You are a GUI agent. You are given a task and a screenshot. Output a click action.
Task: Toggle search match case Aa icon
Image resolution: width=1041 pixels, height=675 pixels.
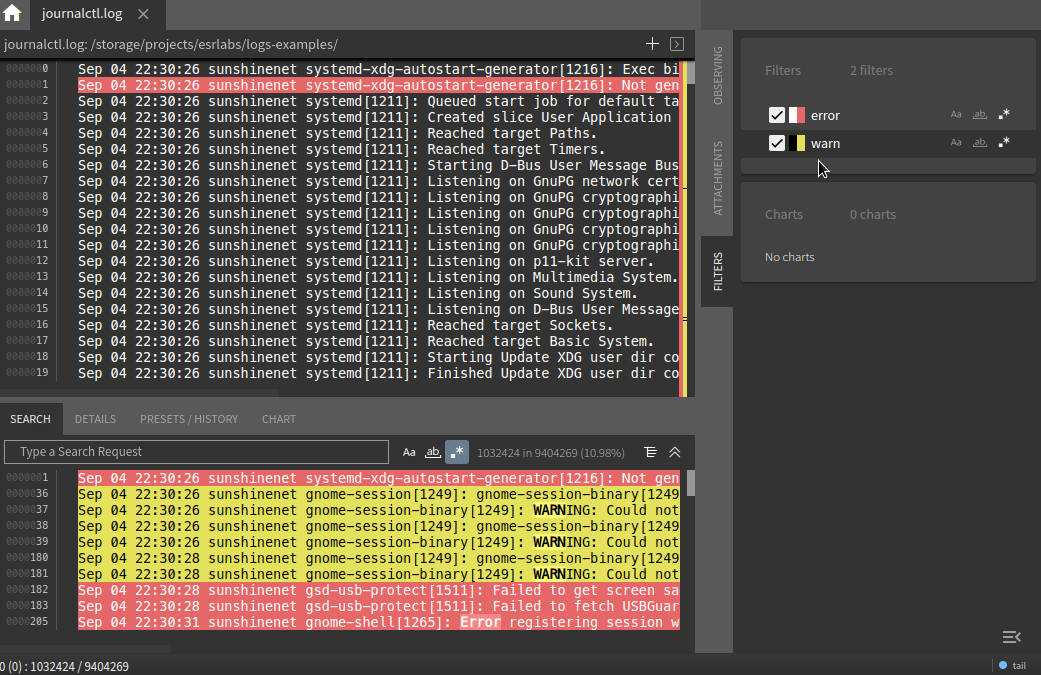point(409,452)
